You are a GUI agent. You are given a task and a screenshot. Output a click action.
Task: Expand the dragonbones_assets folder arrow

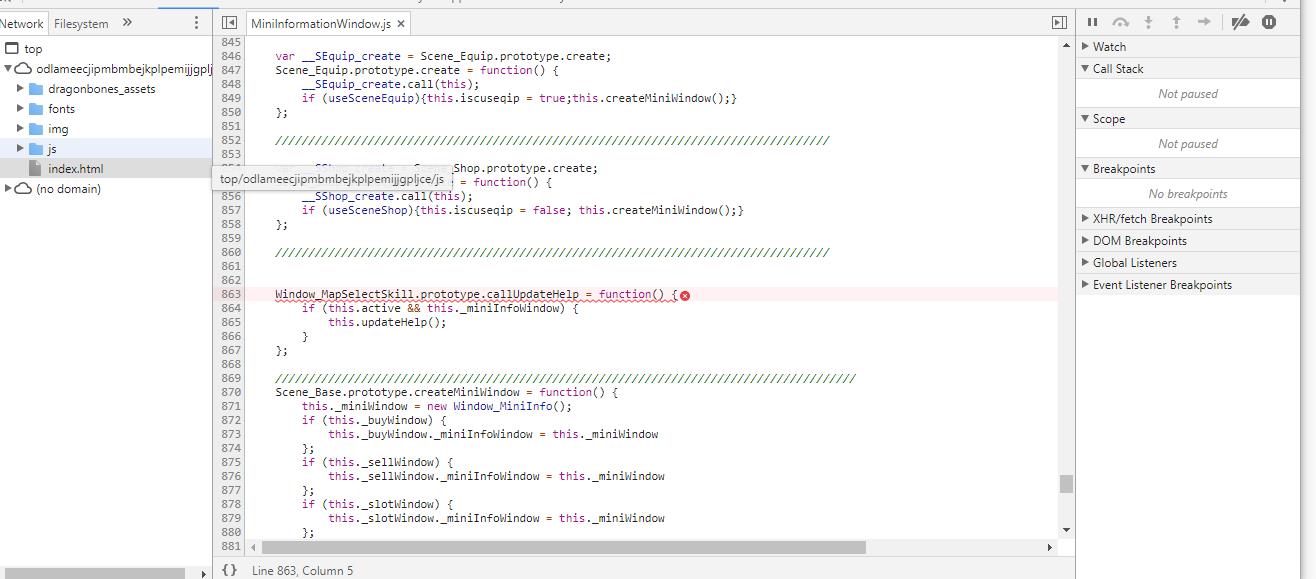pyautogui.click(x=20, y=89)
